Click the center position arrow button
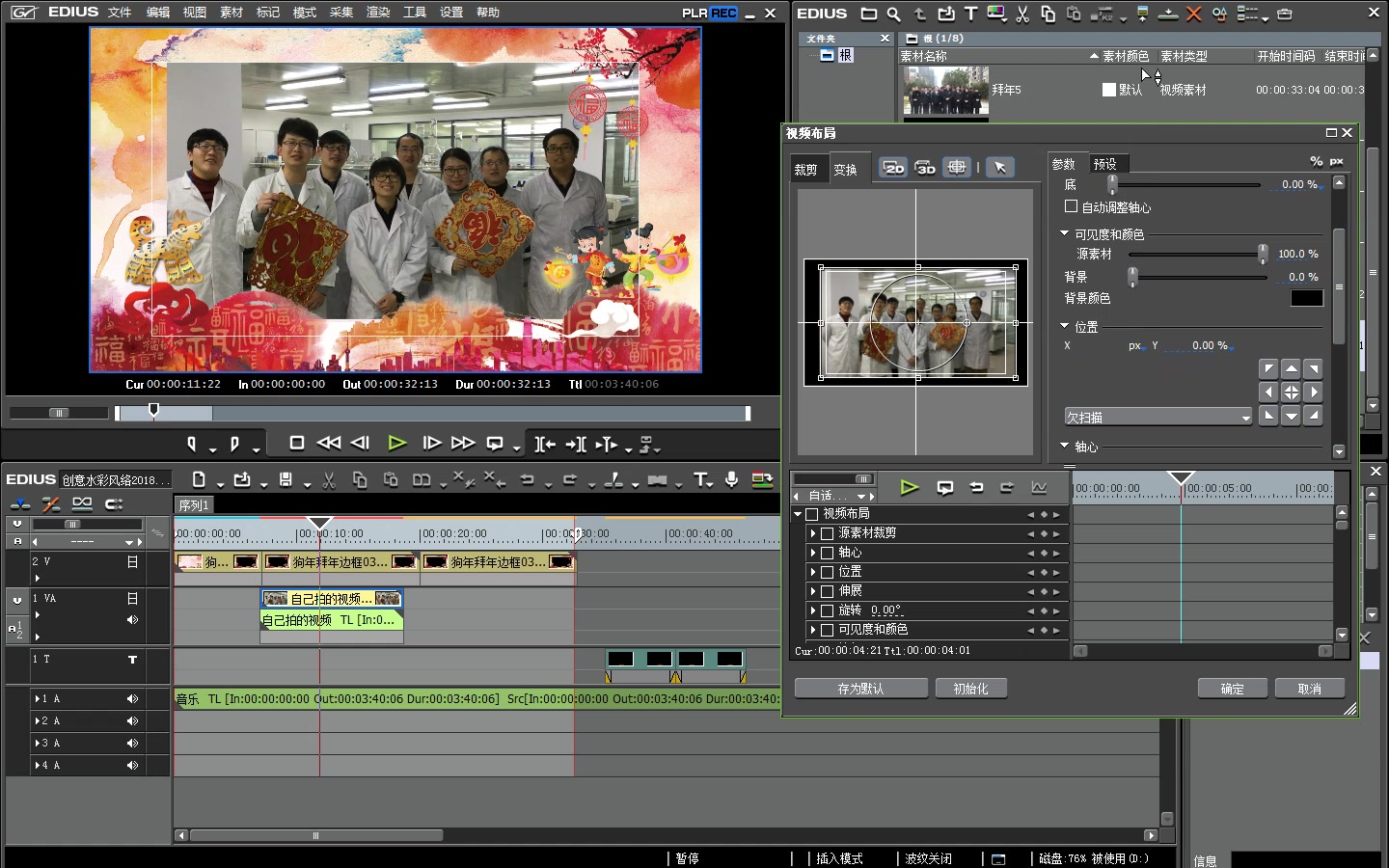Image resolution: width=1389 pixels, height=868 pixels. [1291, 393]
